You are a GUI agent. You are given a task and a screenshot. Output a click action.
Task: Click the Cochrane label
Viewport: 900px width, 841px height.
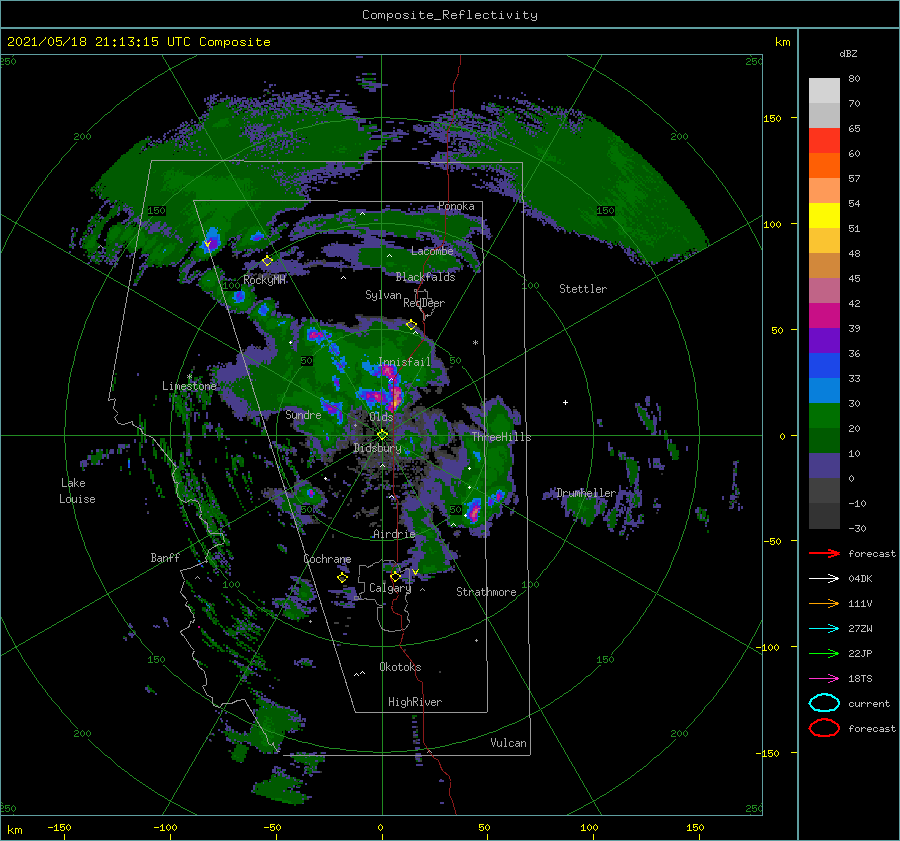[x=327, y=559]
